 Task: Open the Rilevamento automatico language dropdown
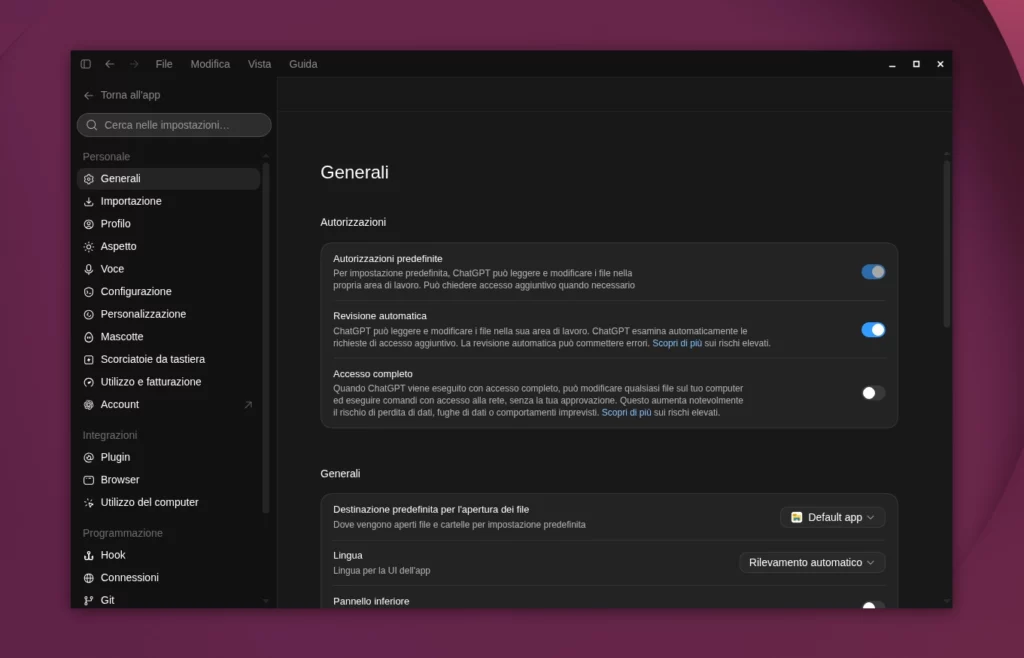[x=812, y=562]
